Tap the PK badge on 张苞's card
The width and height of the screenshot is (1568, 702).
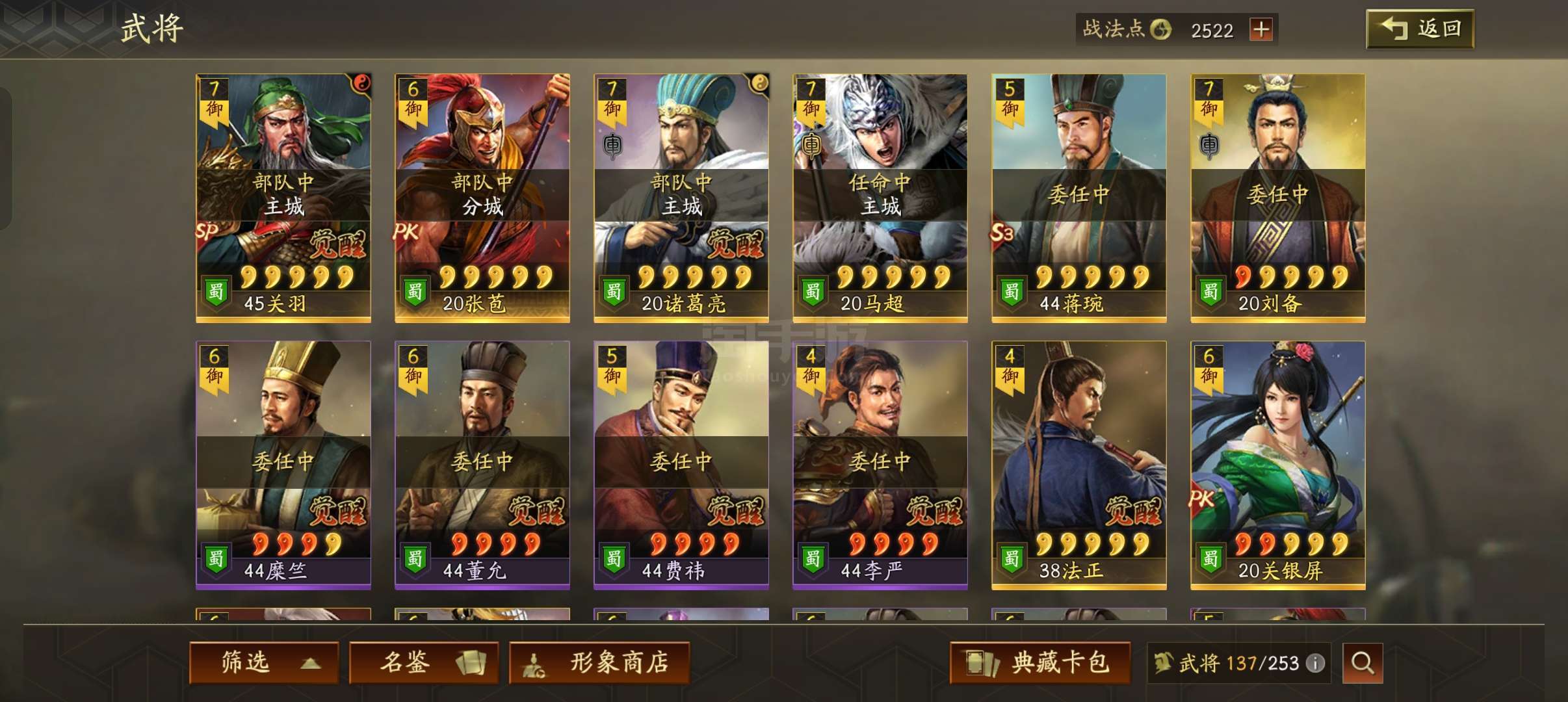[406, 231]
